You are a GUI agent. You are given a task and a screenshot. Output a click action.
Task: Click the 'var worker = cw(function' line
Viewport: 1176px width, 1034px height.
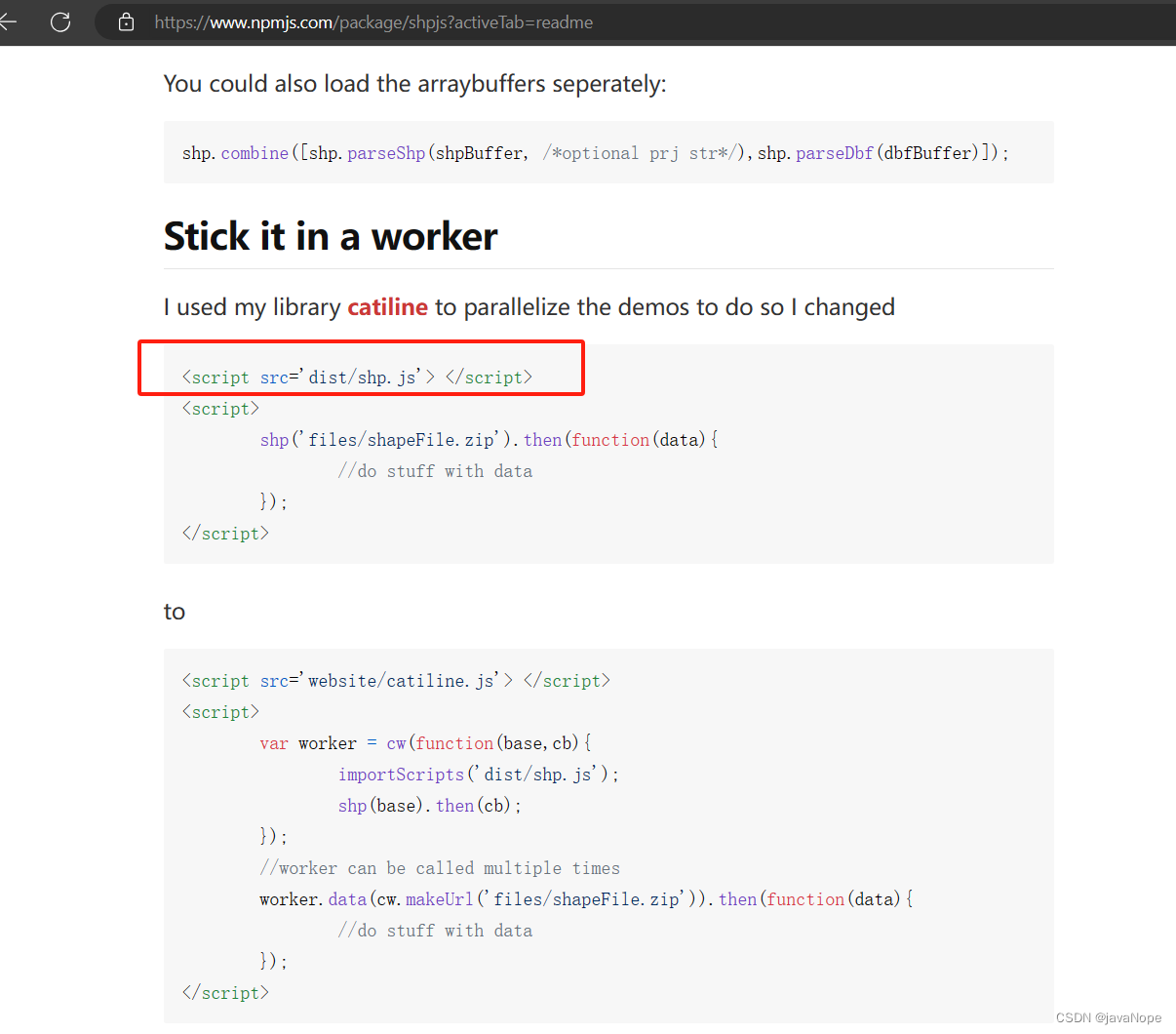coord(425,743)
